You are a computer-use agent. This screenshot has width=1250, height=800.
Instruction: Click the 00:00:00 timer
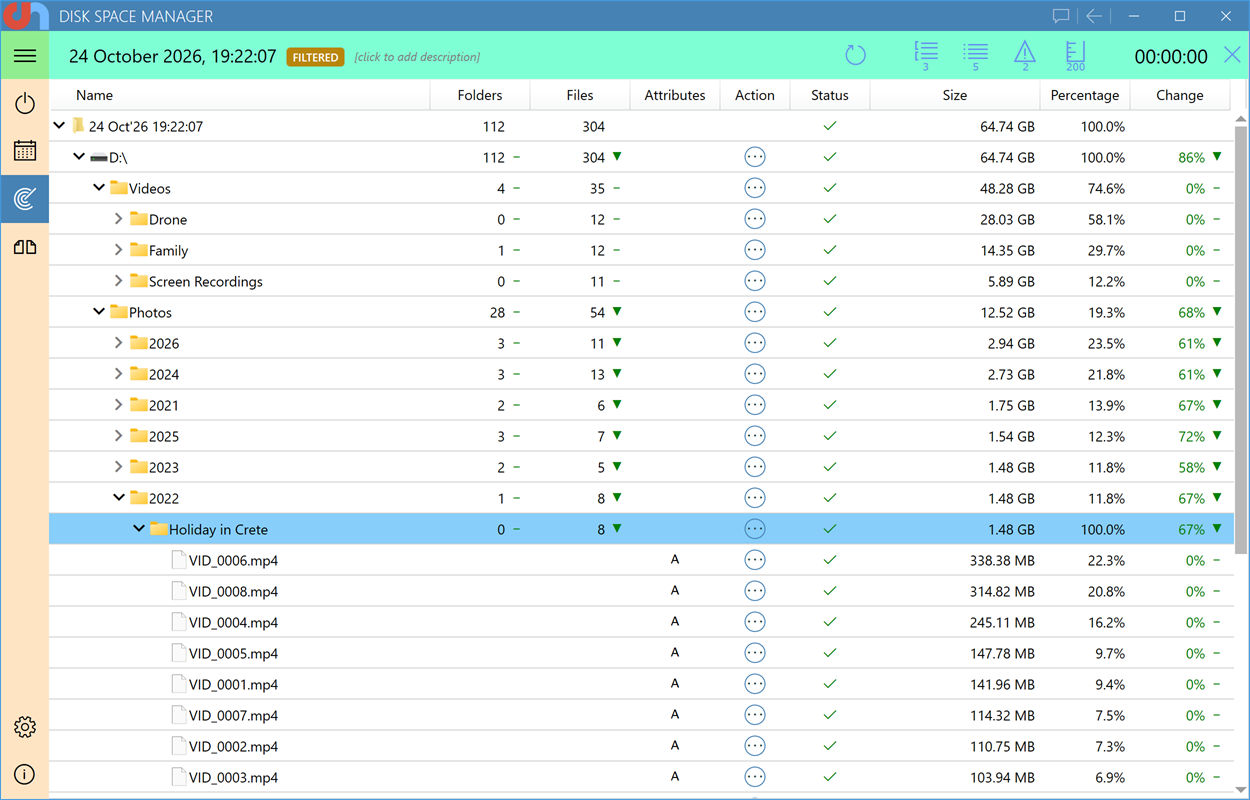(1171, 57)
